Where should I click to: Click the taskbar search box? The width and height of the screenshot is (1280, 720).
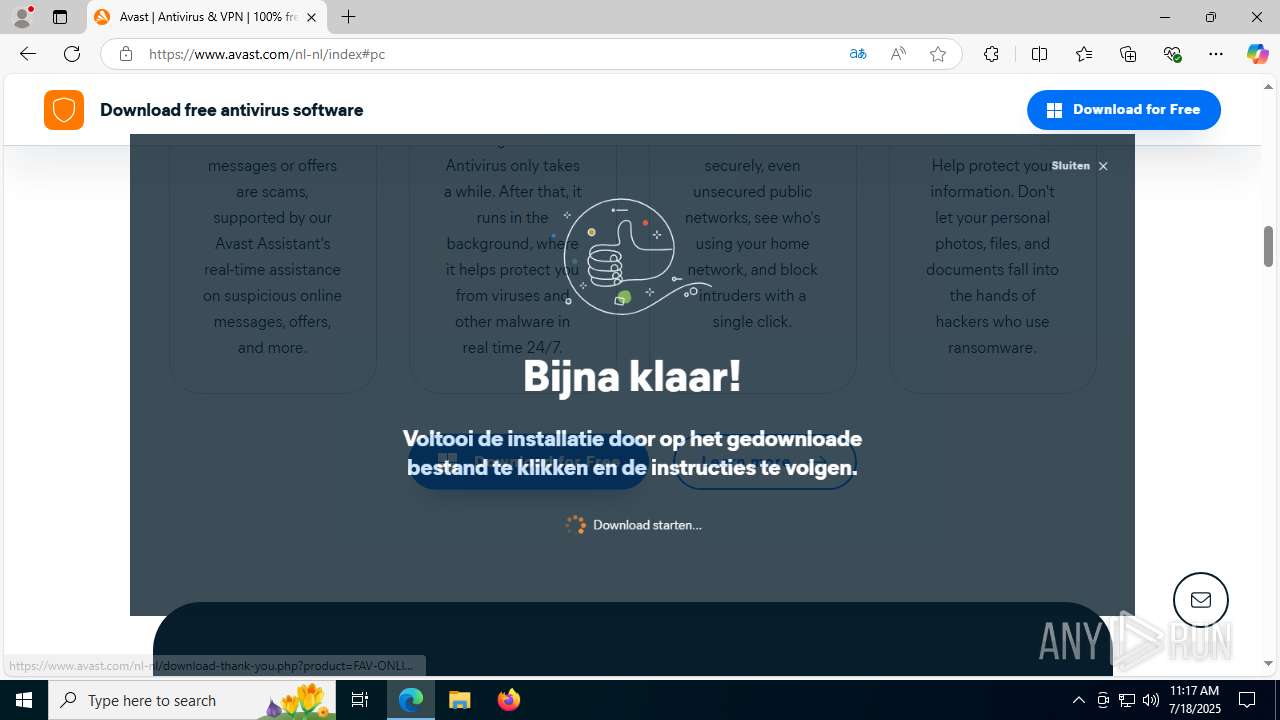[193, 700]
